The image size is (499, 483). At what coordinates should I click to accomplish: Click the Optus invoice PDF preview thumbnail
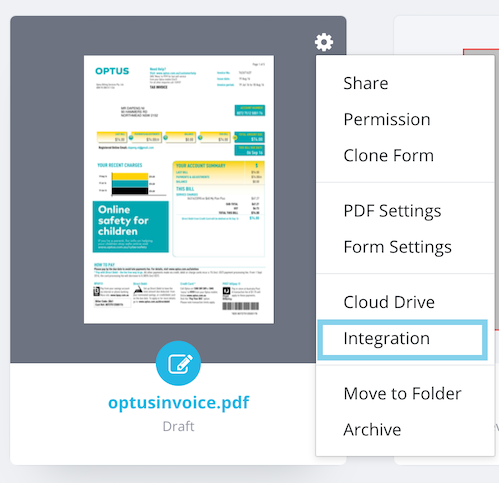point(179,189)
